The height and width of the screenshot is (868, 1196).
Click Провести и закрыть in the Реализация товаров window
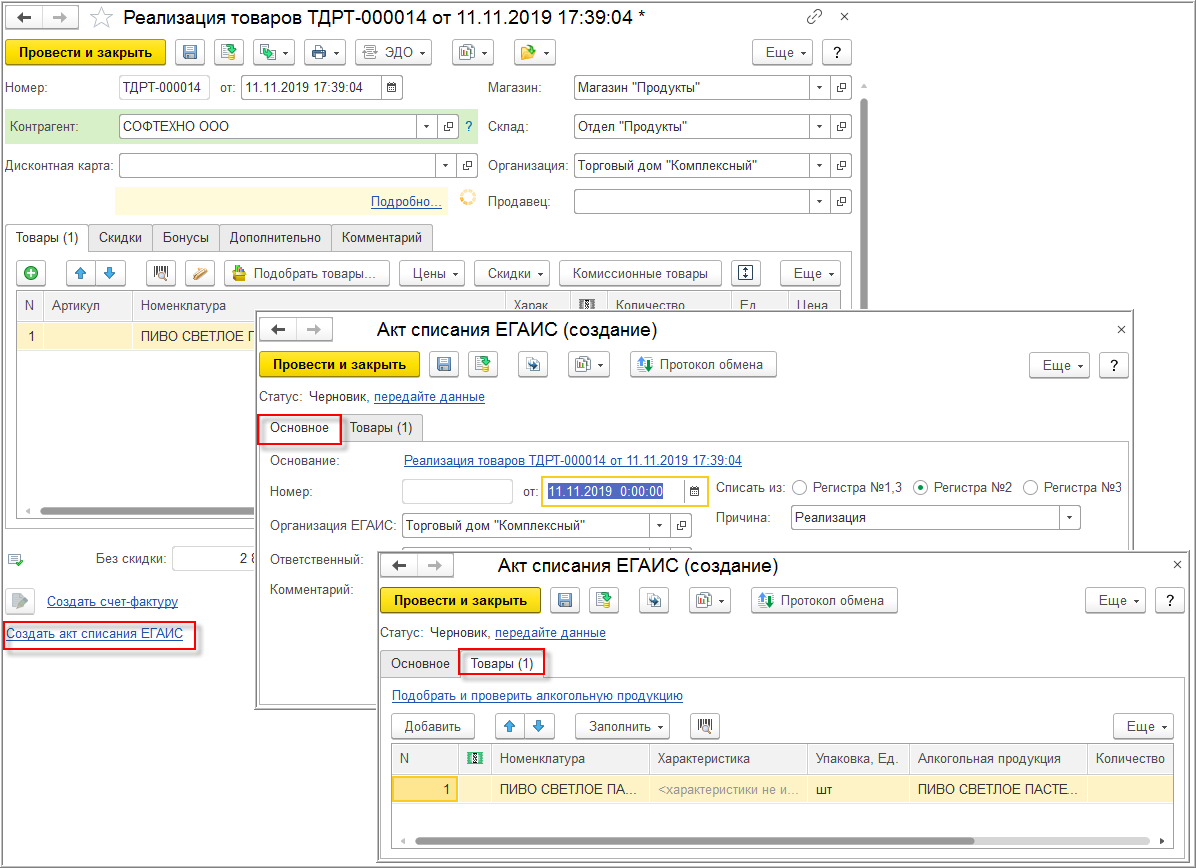point(85,53)
